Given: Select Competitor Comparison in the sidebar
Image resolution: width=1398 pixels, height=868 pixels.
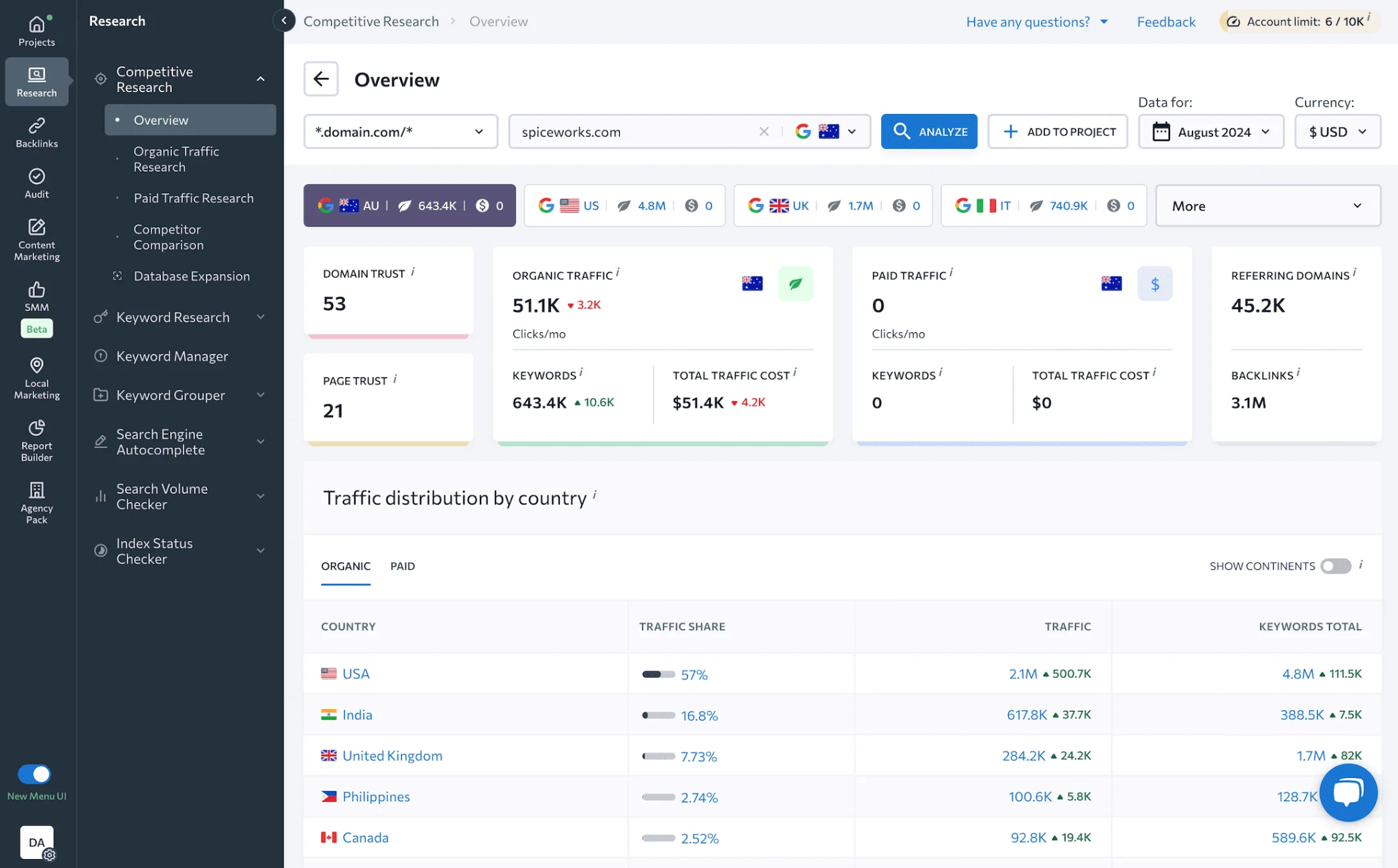Looking at the screenshot, I should tap(167, 237).
